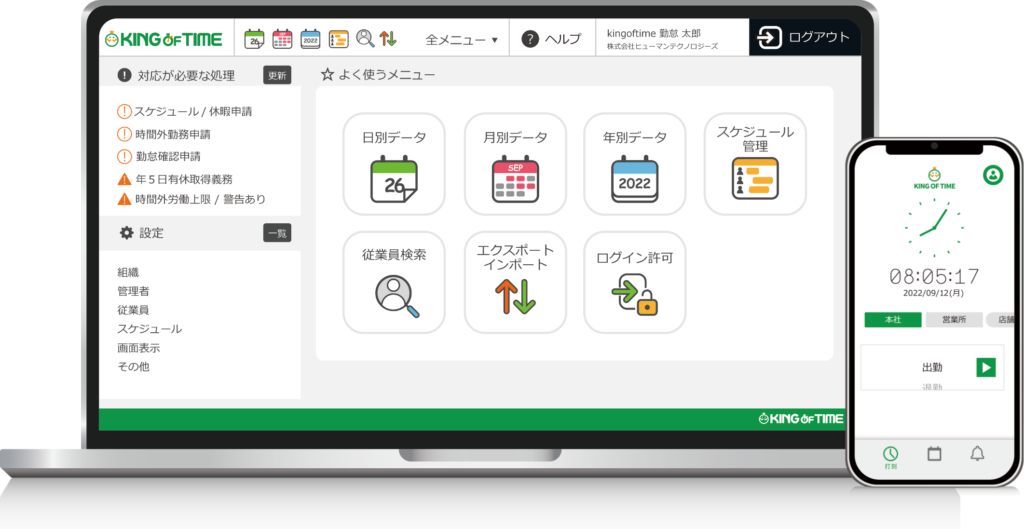Expand the 全メニュー dropdown

pyautogui.click(x=461, y=40)
